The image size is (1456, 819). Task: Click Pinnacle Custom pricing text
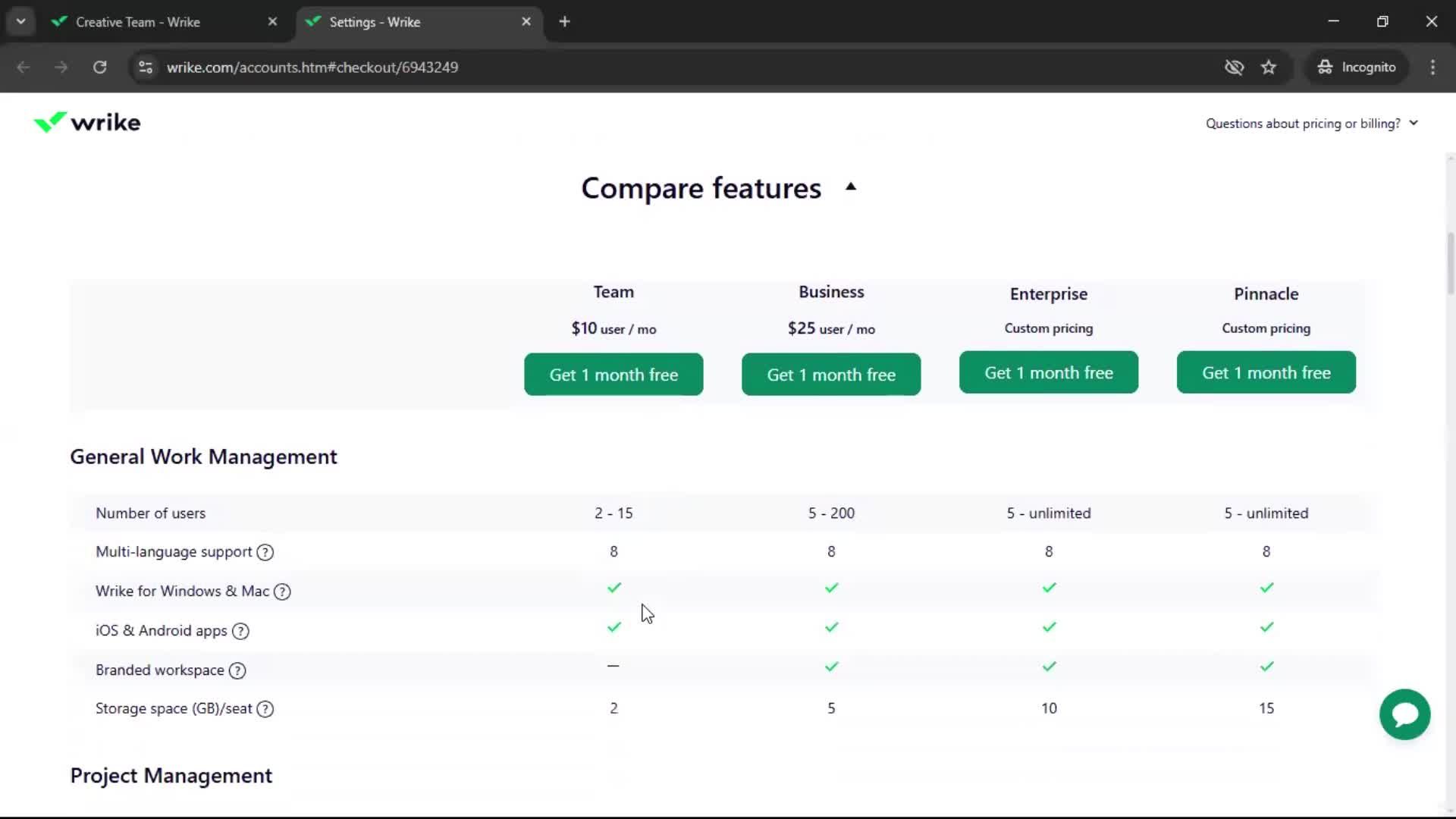pyautogui.click(x=1266, y=328)
